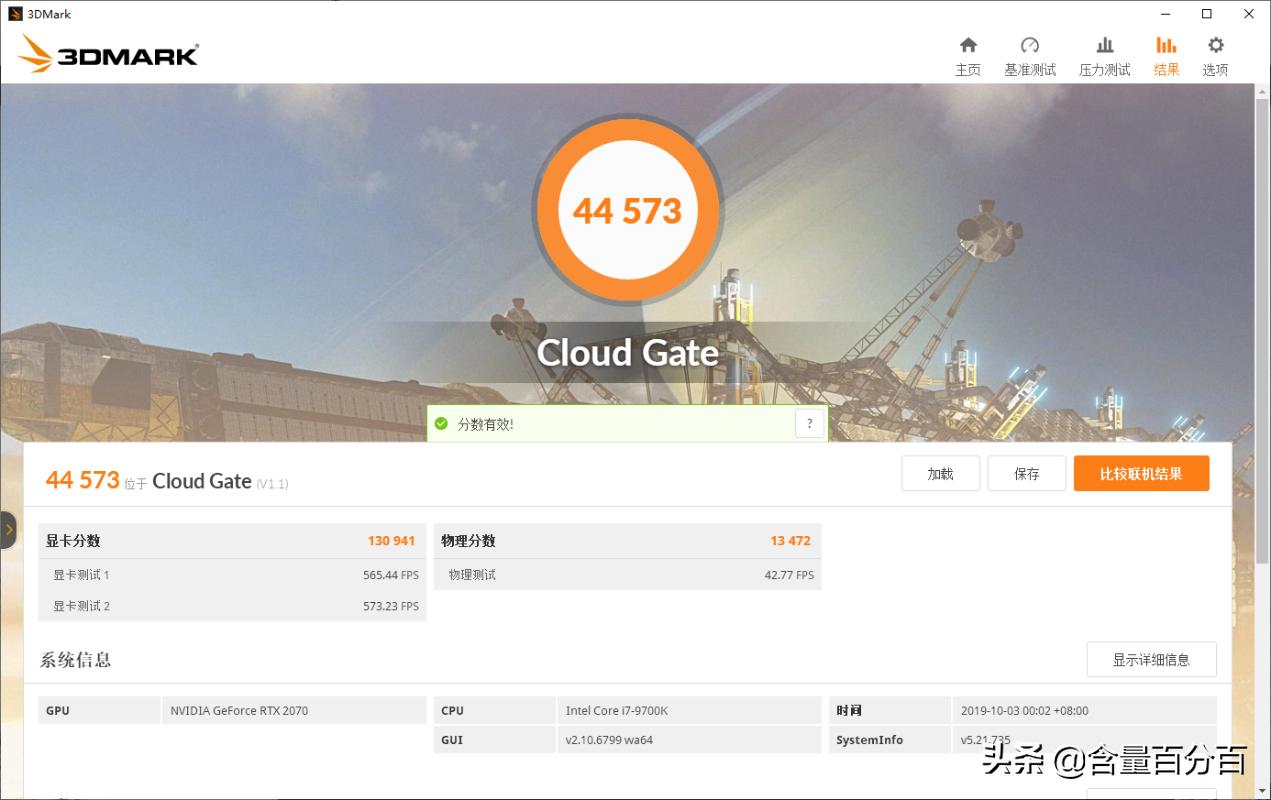Click the question mark help button
This screenshot has width=1271, height=800.
[809, 424]
